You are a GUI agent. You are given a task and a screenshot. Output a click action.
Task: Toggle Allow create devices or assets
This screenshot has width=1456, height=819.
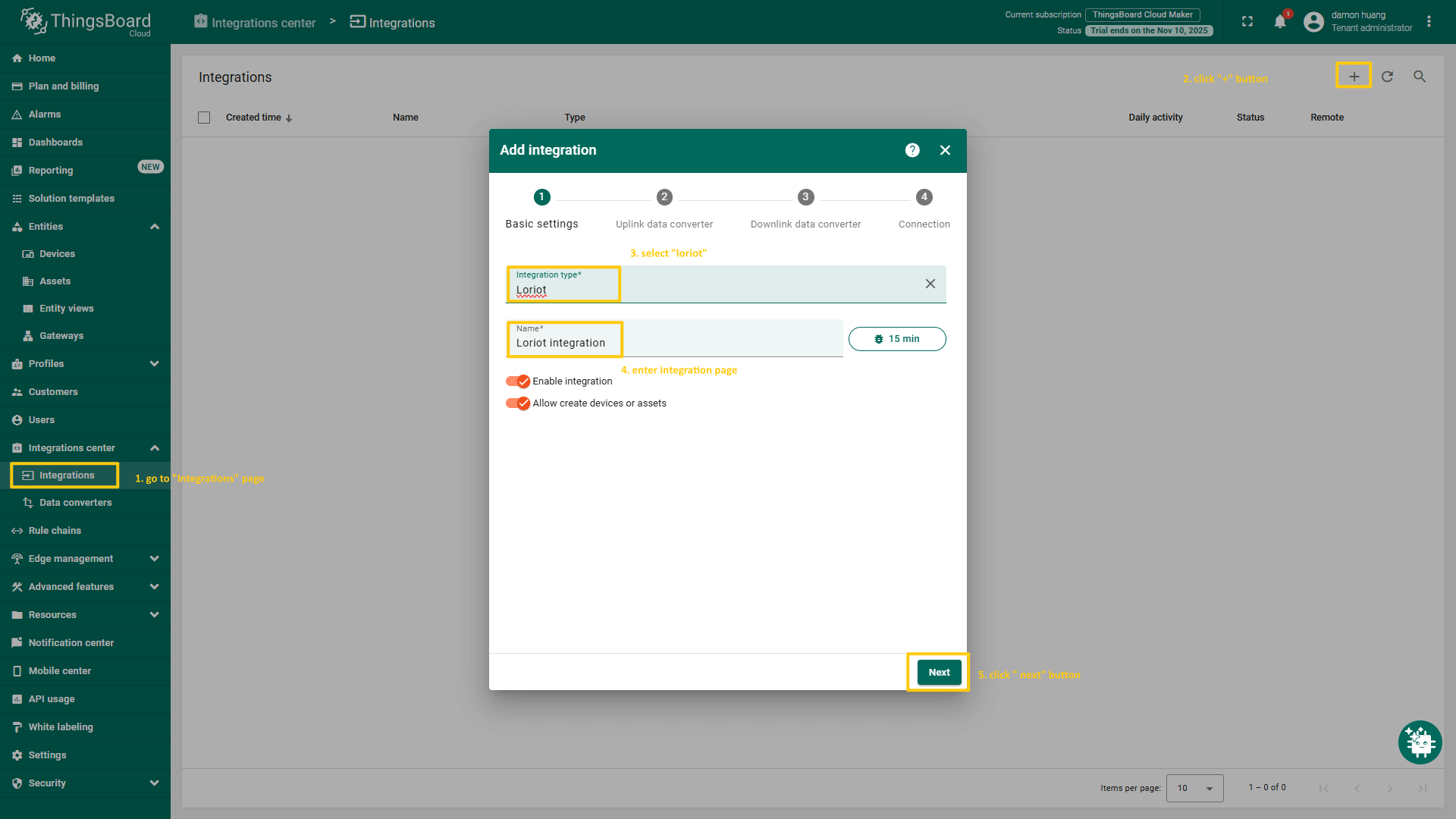[518, 403]
